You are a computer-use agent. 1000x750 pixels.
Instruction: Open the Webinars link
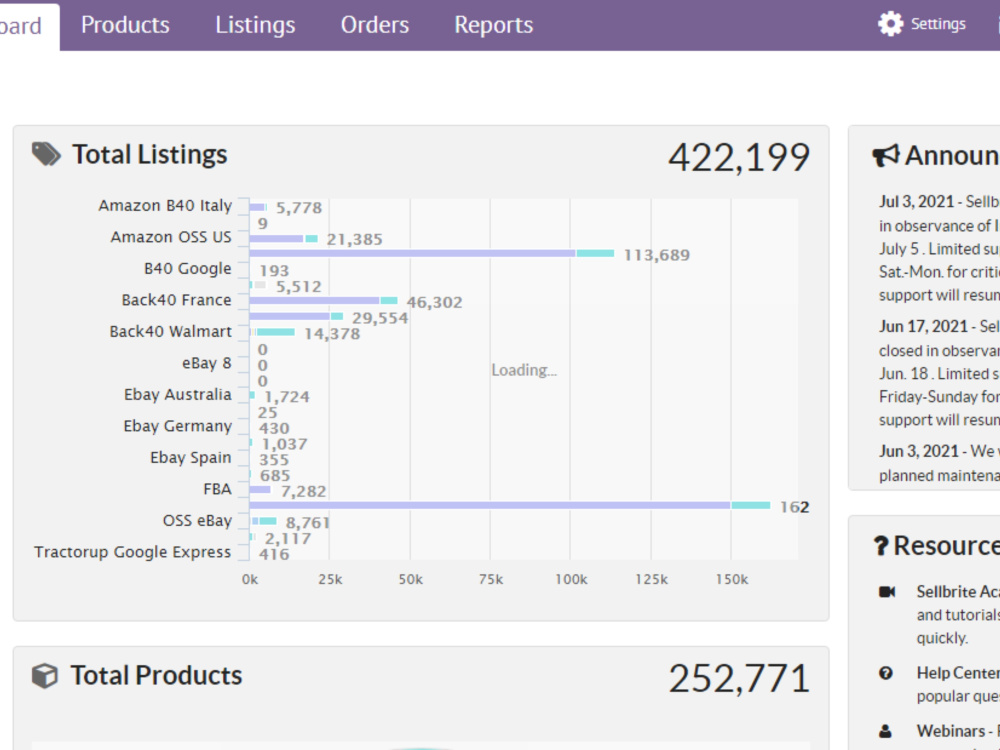click(x=951, y=731)
